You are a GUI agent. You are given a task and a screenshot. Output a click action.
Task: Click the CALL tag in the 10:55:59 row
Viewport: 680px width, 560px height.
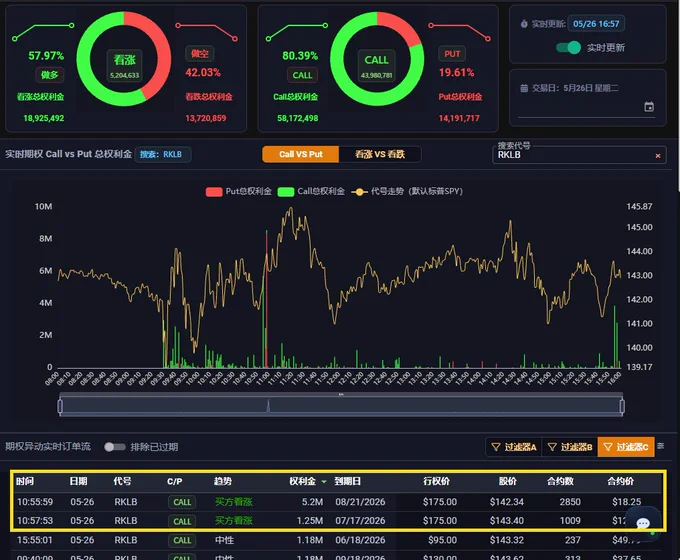(182, 502)
